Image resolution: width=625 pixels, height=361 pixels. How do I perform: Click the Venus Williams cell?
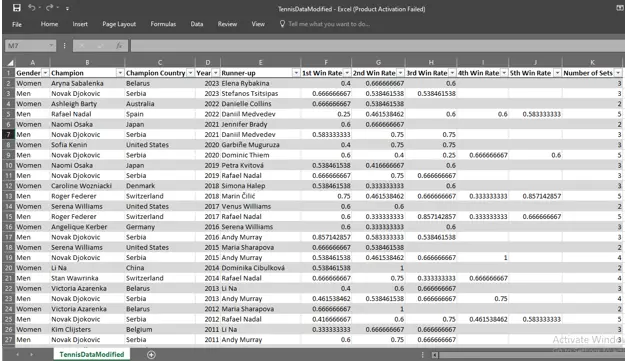[x=260, y=206]
